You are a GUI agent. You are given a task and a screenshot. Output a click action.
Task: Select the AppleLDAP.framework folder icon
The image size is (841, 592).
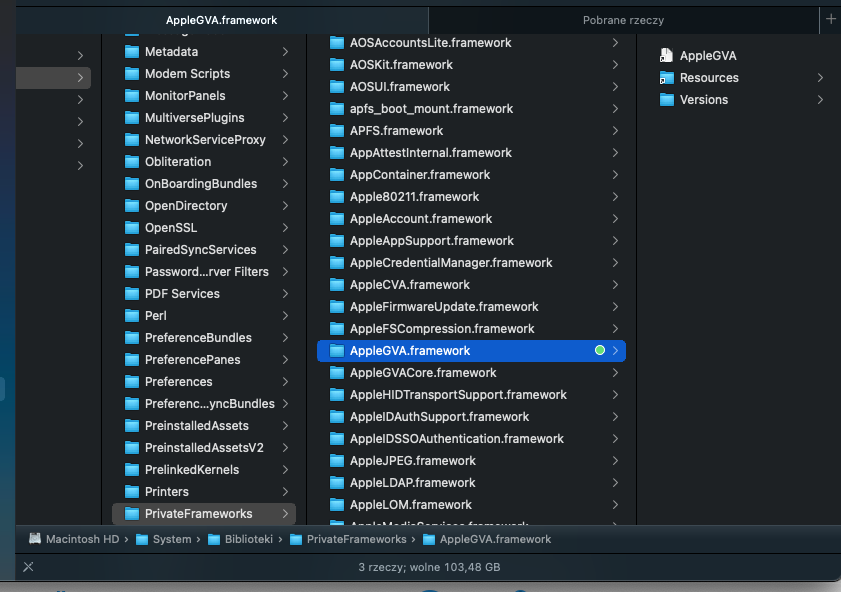[x=337, y=483]
